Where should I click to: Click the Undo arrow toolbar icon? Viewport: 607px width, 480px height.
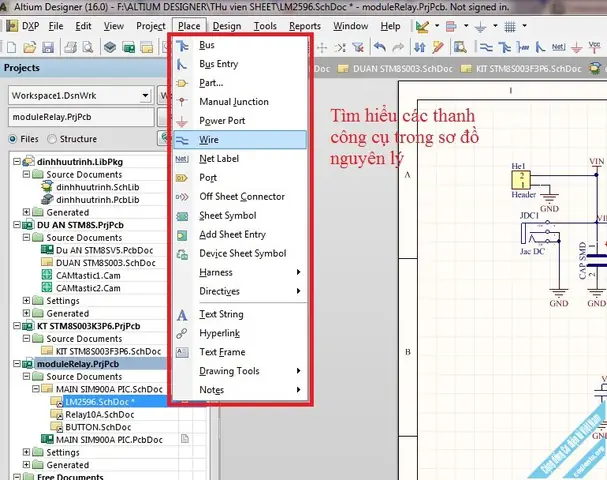(380, 47)
